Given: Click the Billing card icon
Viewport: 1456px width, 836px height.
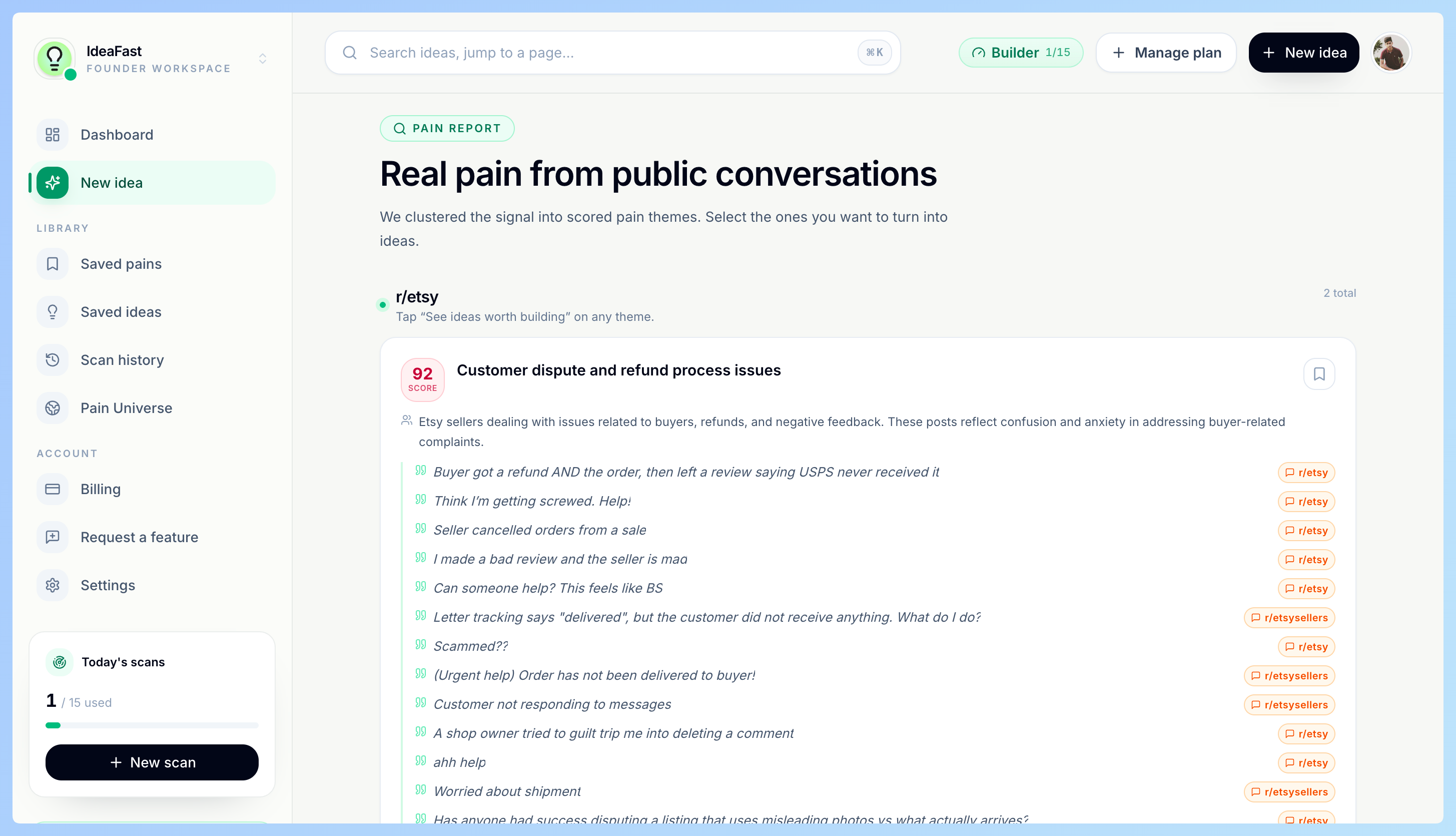Looking at the screenshot, I should point(52,489).
